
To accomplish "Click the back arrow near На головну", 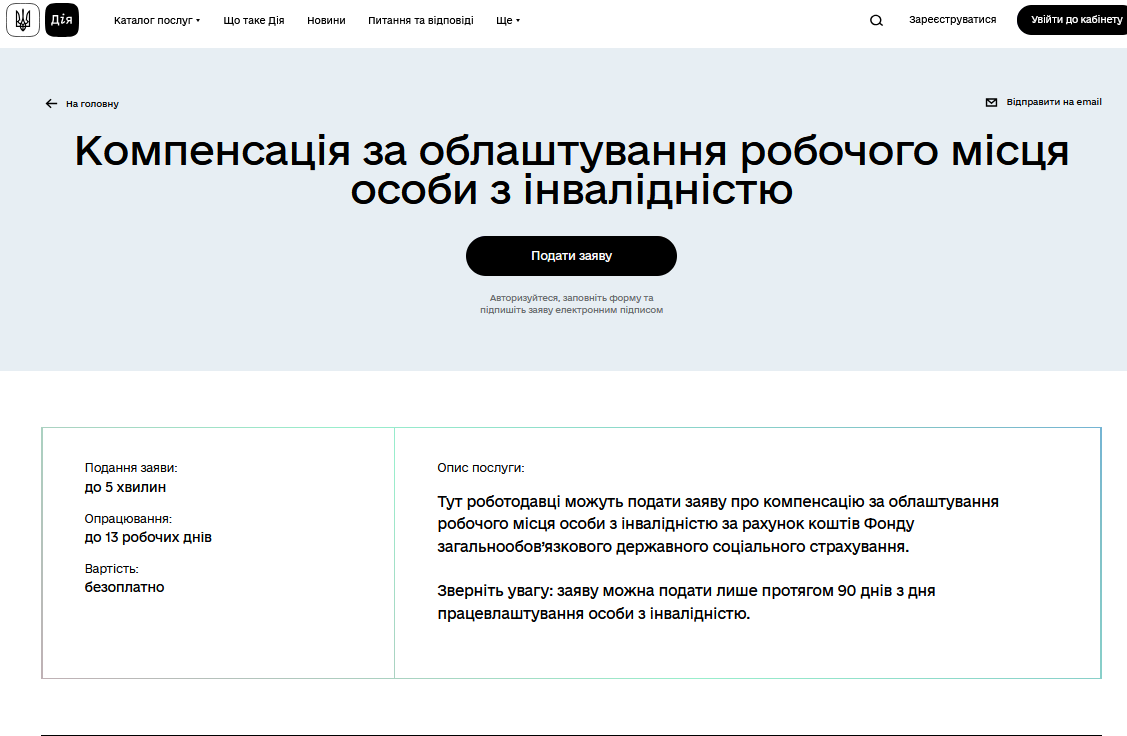I will pos(50,102).
